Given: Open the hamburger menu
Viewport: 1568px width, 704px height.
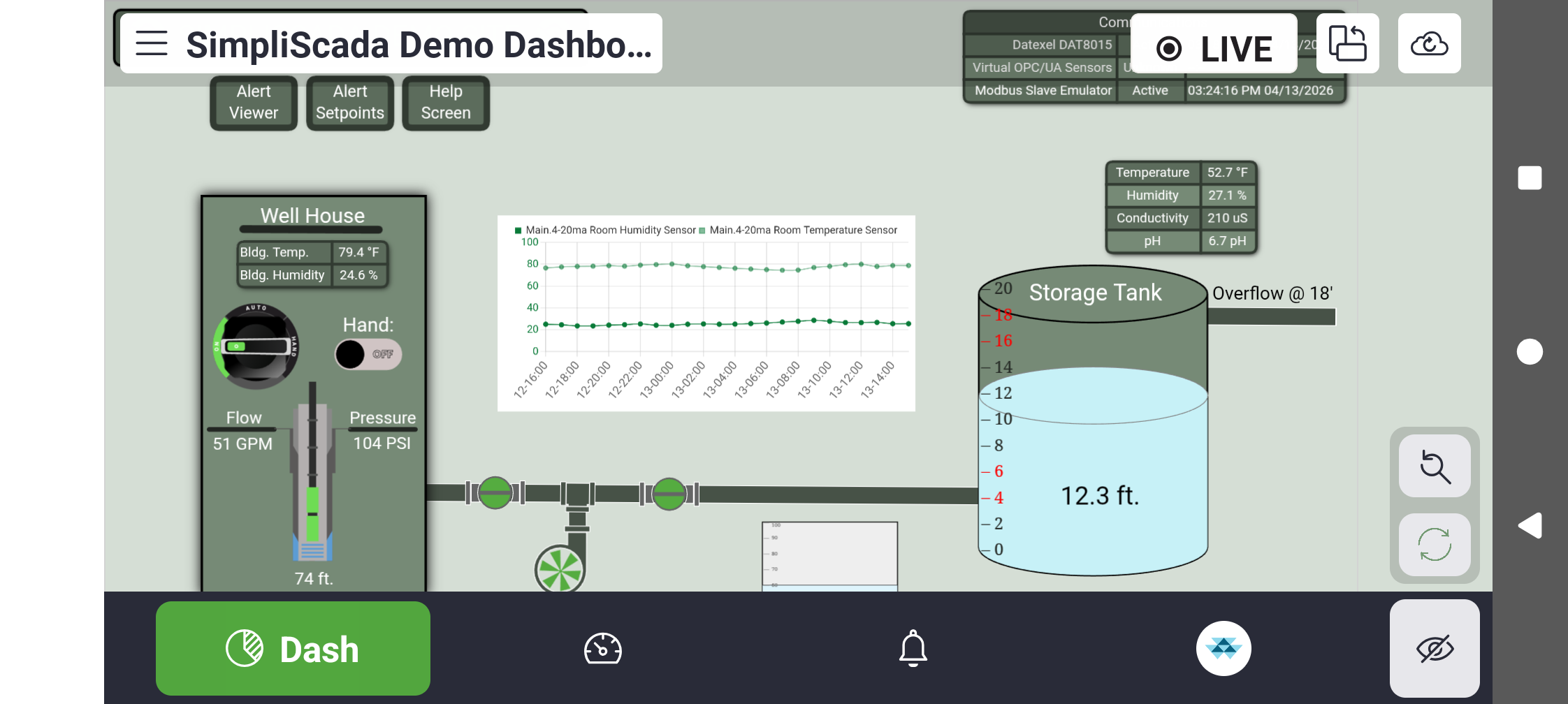Looking at the screenshot, I should tap(152, 43).
